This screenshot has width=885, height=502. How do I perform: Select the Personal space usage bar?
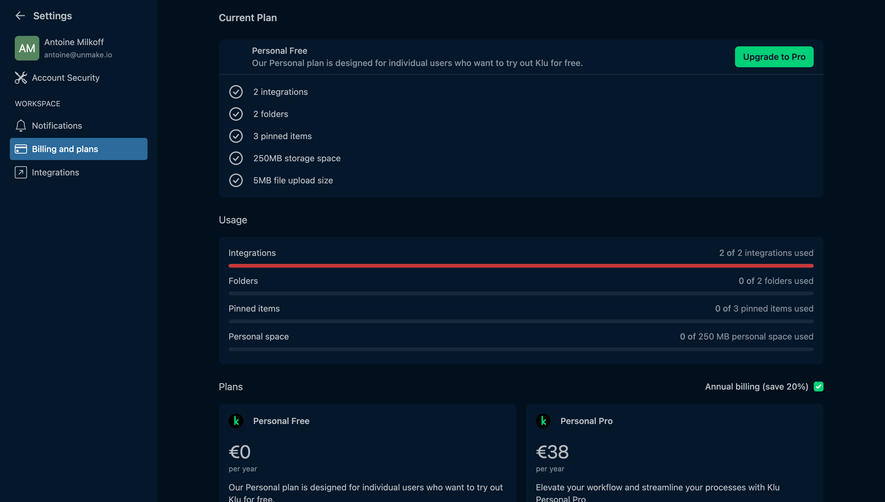pos(520,349)
